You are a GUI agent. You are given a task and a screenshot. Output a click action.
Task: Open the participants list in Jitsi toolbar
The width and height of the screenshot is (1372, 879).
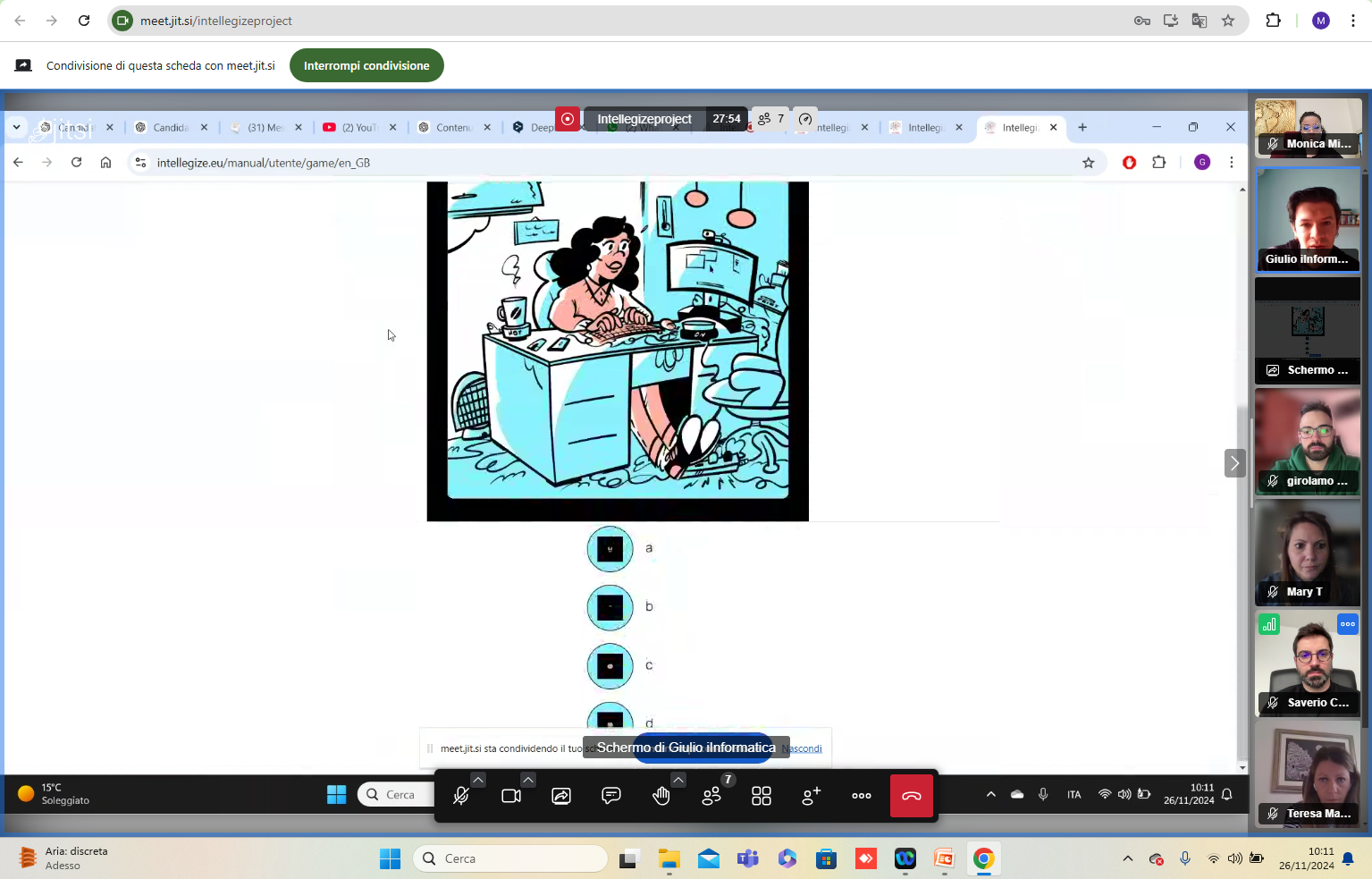coord(711,796)
